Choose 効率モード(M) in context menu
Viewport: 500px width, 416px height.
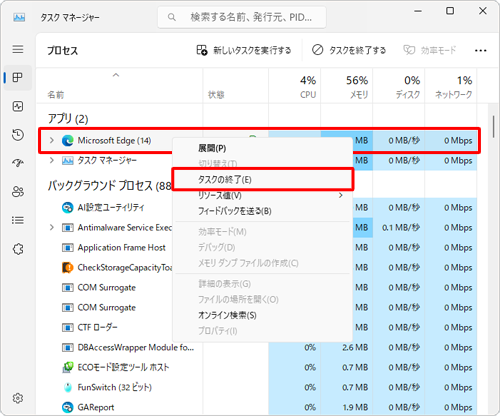pos(262,232)
